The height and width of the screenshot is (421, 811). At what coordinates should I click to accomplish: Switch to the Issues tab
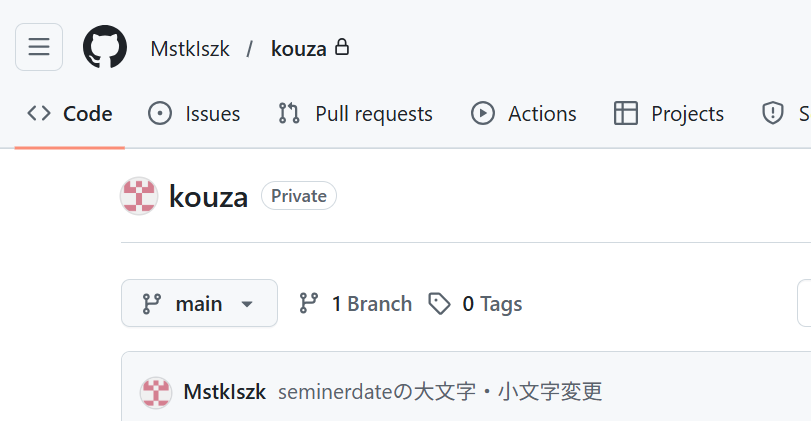click(x=194, y=113)
